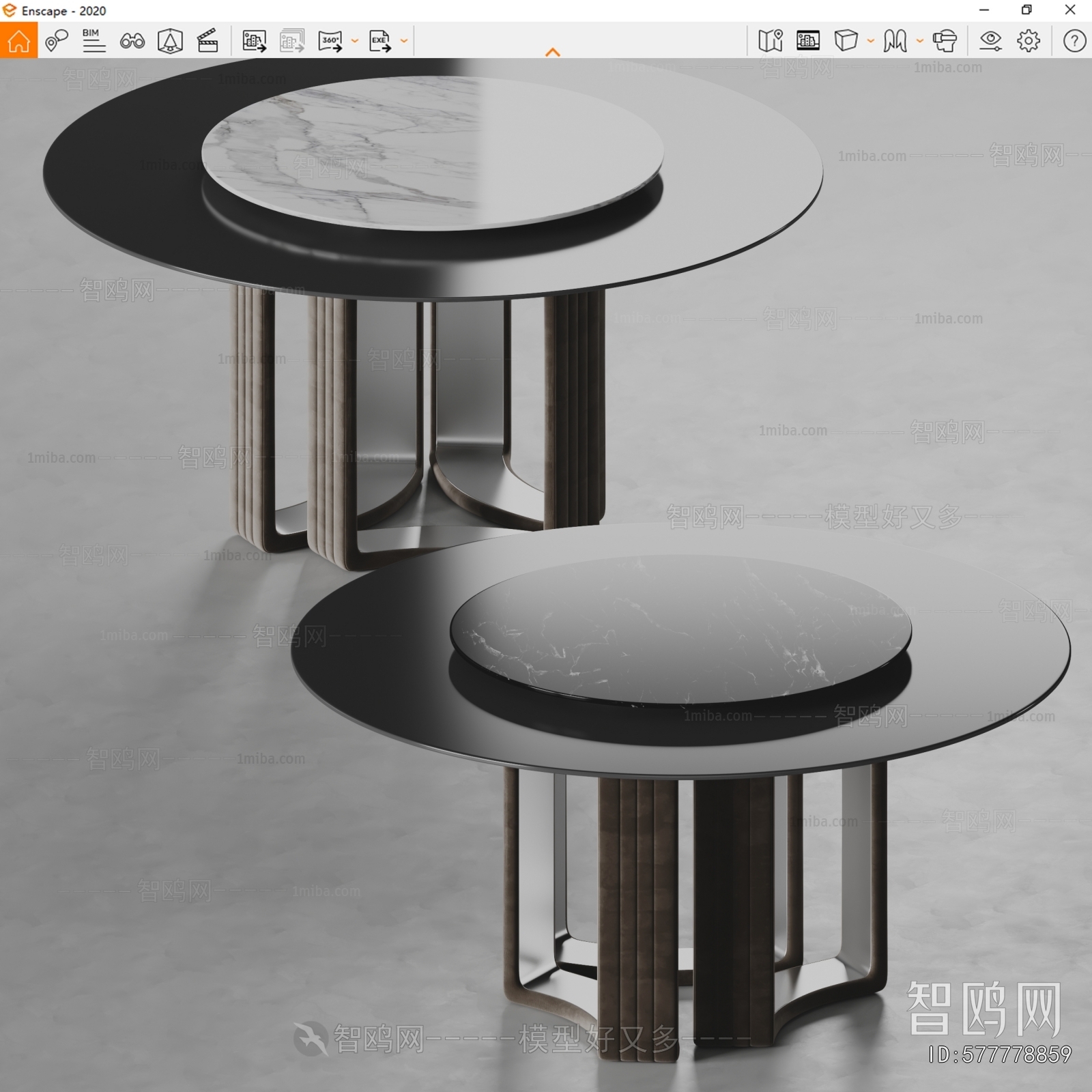Collapse the toolbar with orange chevron
The width and height of the screenshot is (1092, 1092).
pyautogui.click(x=553, y=52)
